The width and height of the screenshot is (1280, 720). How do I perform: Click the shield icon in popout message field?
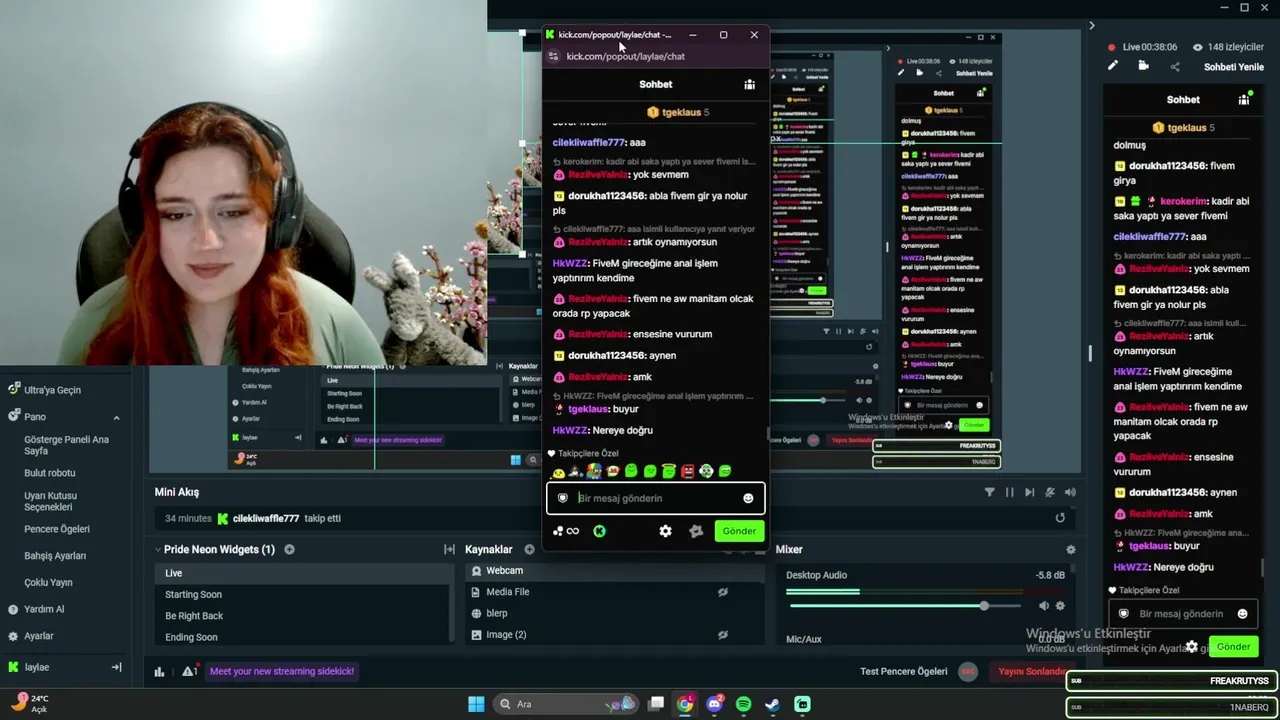pyautogui.click(x=563, y=498)
